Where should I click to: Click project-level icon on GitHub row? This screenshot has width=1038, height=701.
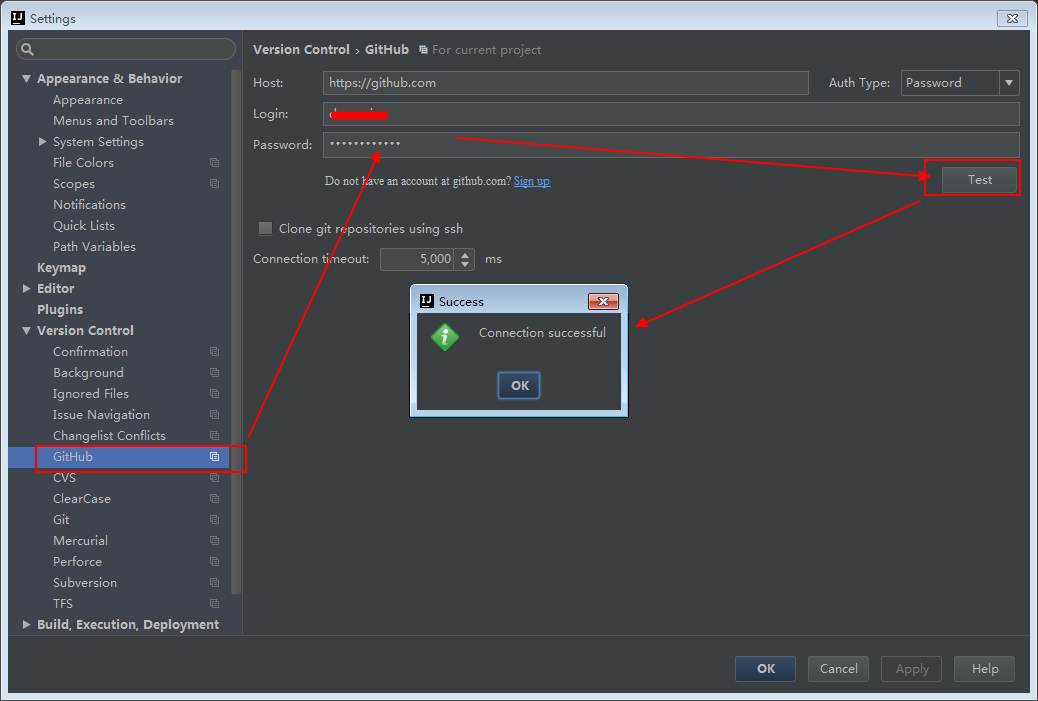(214, 457)
